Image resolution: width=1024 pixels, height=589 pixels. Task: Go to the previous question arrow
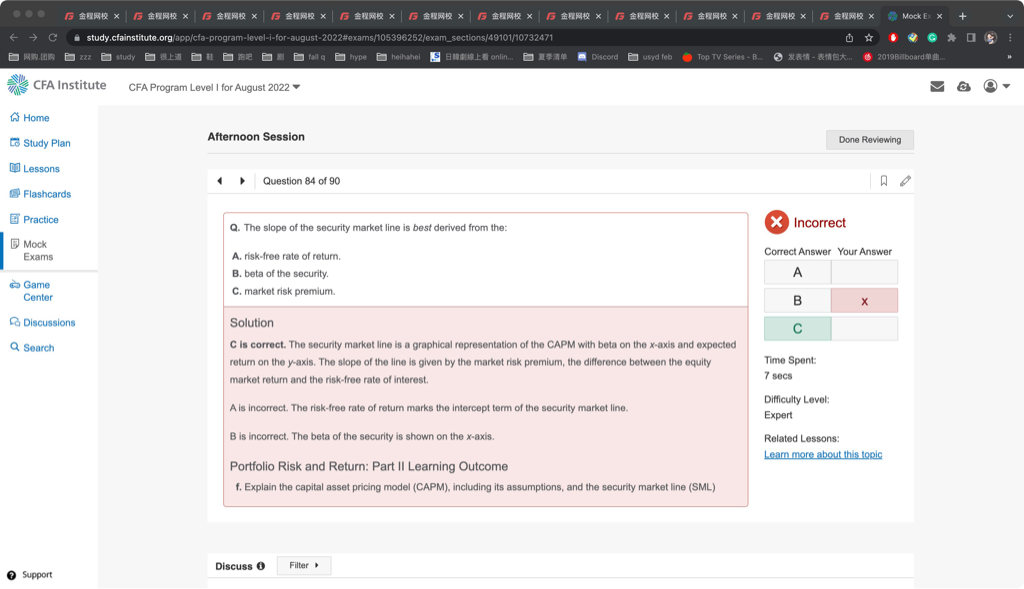(x=220, y=181)
